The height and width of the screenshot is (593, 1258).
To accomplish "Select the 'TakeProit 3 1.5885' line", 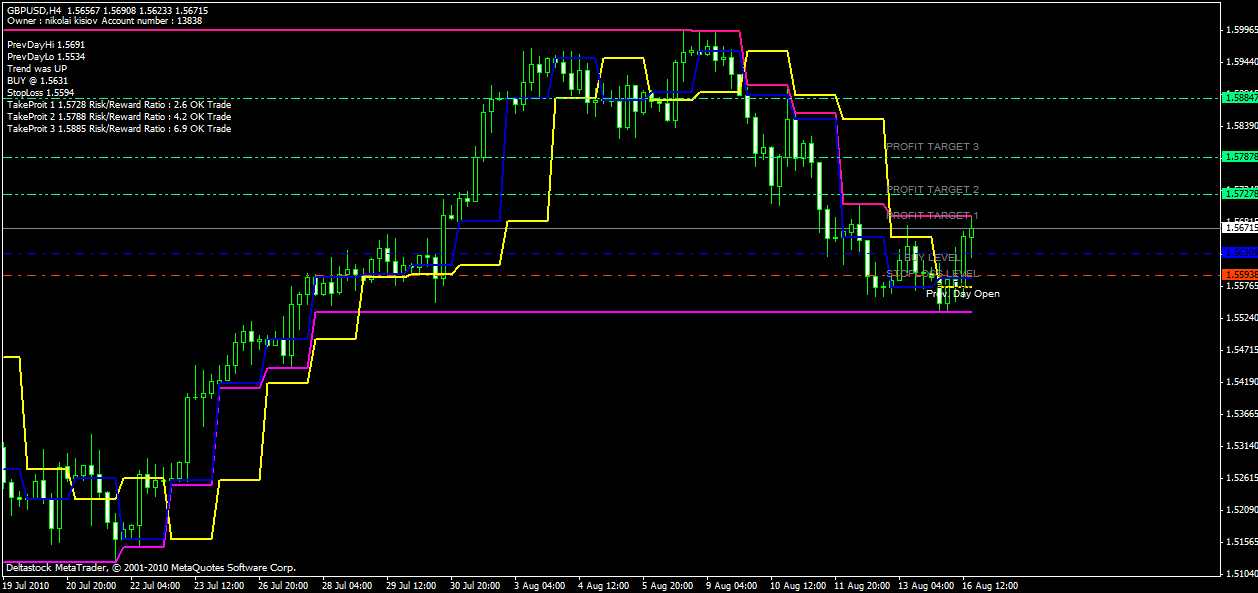I will click(x=119, y=129).
